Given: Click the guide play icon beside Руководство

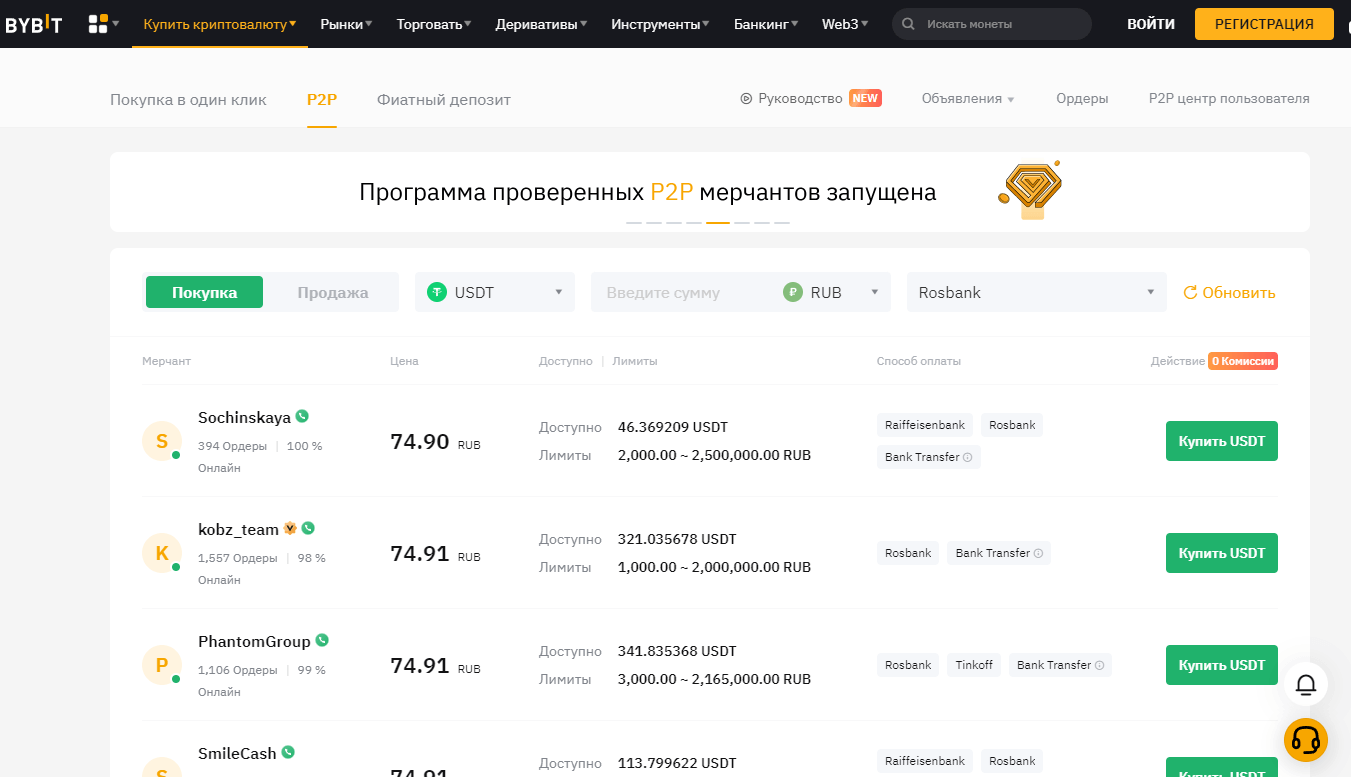Looking at the screenshot, I should [746, 99].
